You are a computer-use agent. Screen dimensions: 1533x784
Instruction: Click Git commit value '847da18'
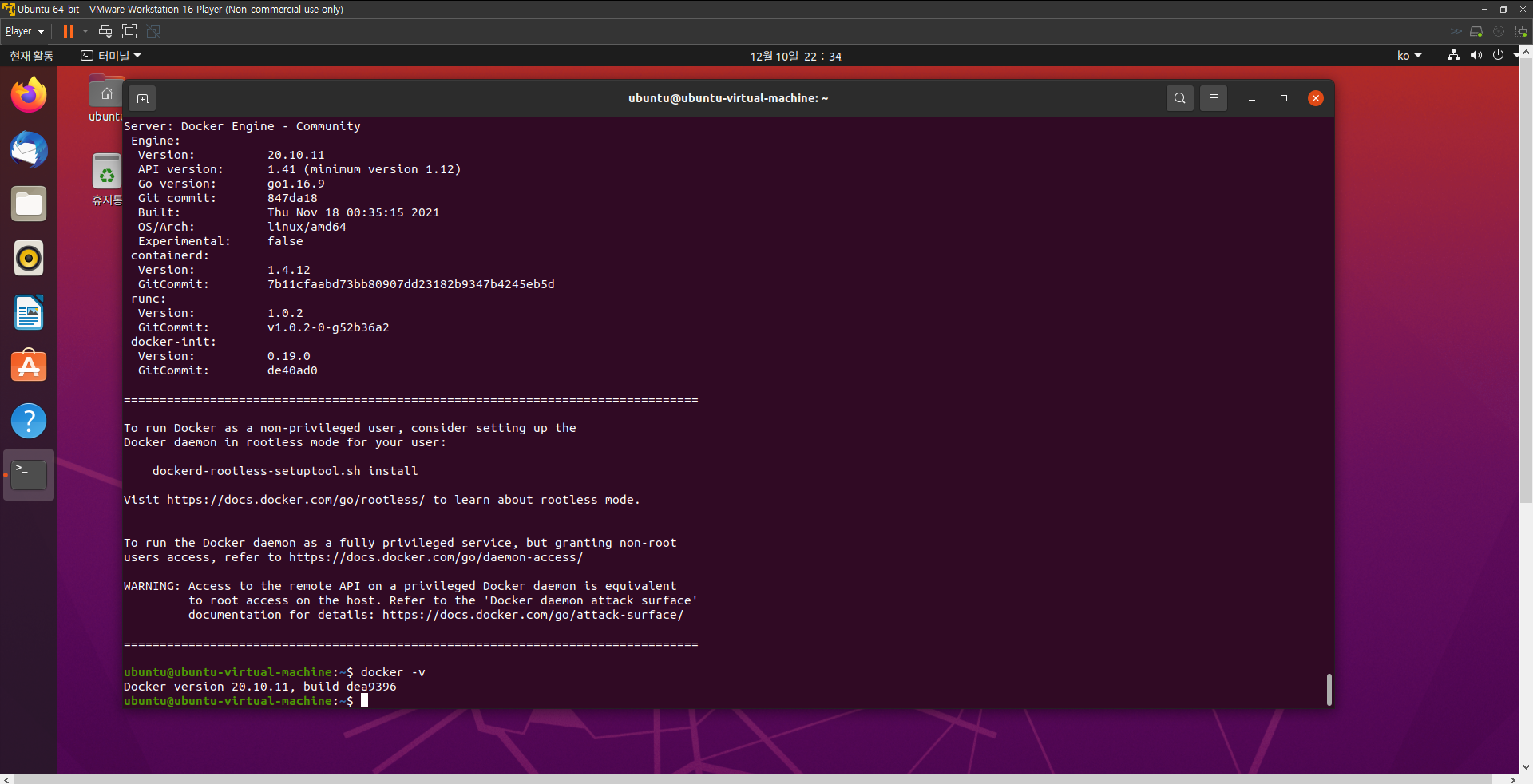click(292, 198)
